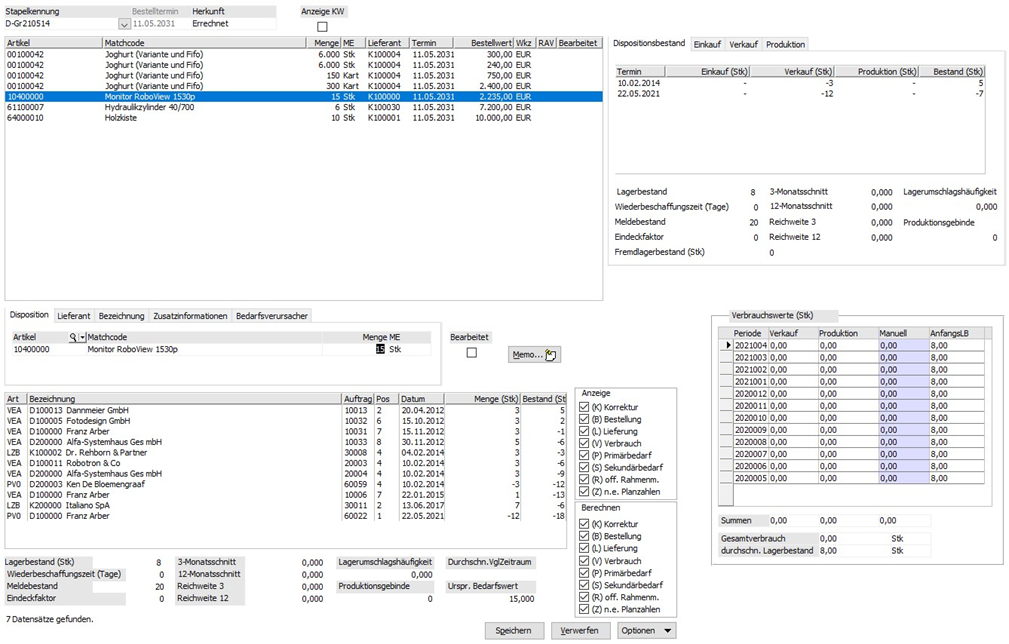Uncheck Anzeige (K) Korrektur checkbox
This screenshot has height=644, width=1009.
pyautogui.click(x=585, y=407)
